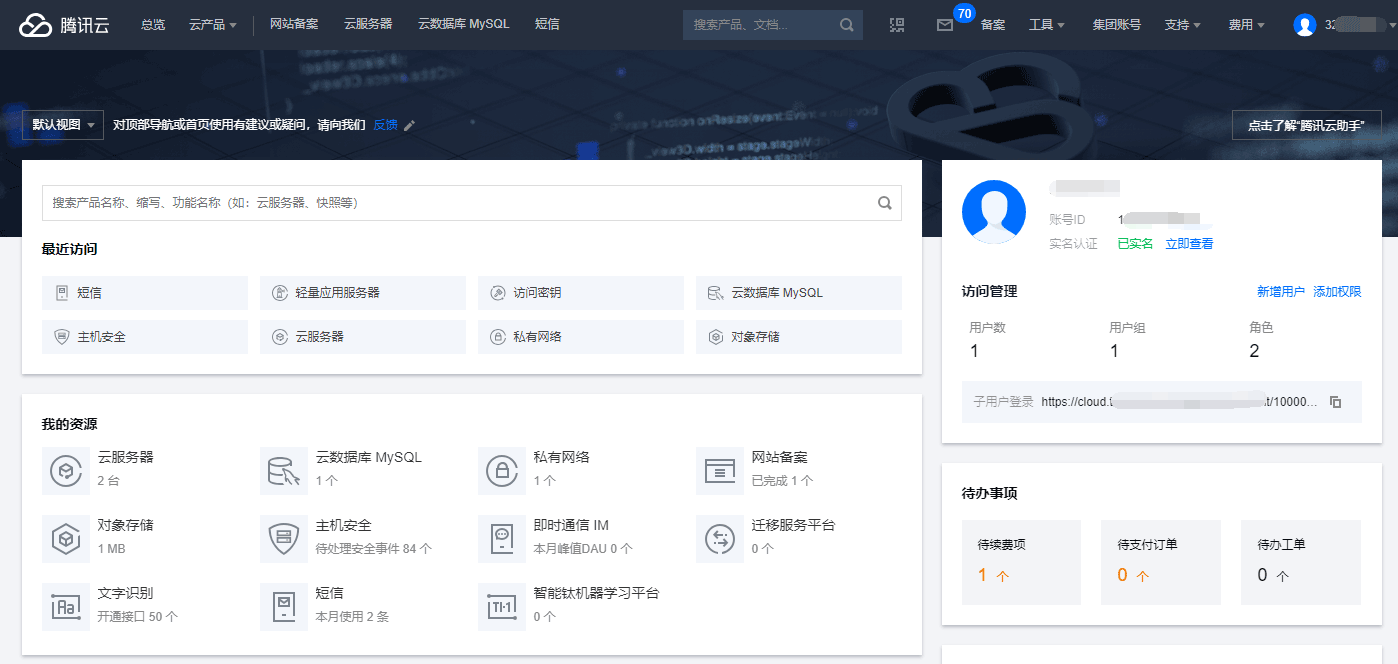Image resolution: width=1398 pixels, height=664 pixels.
Task: Open the 默认视图 view selector
Action: tap(63, 125)
